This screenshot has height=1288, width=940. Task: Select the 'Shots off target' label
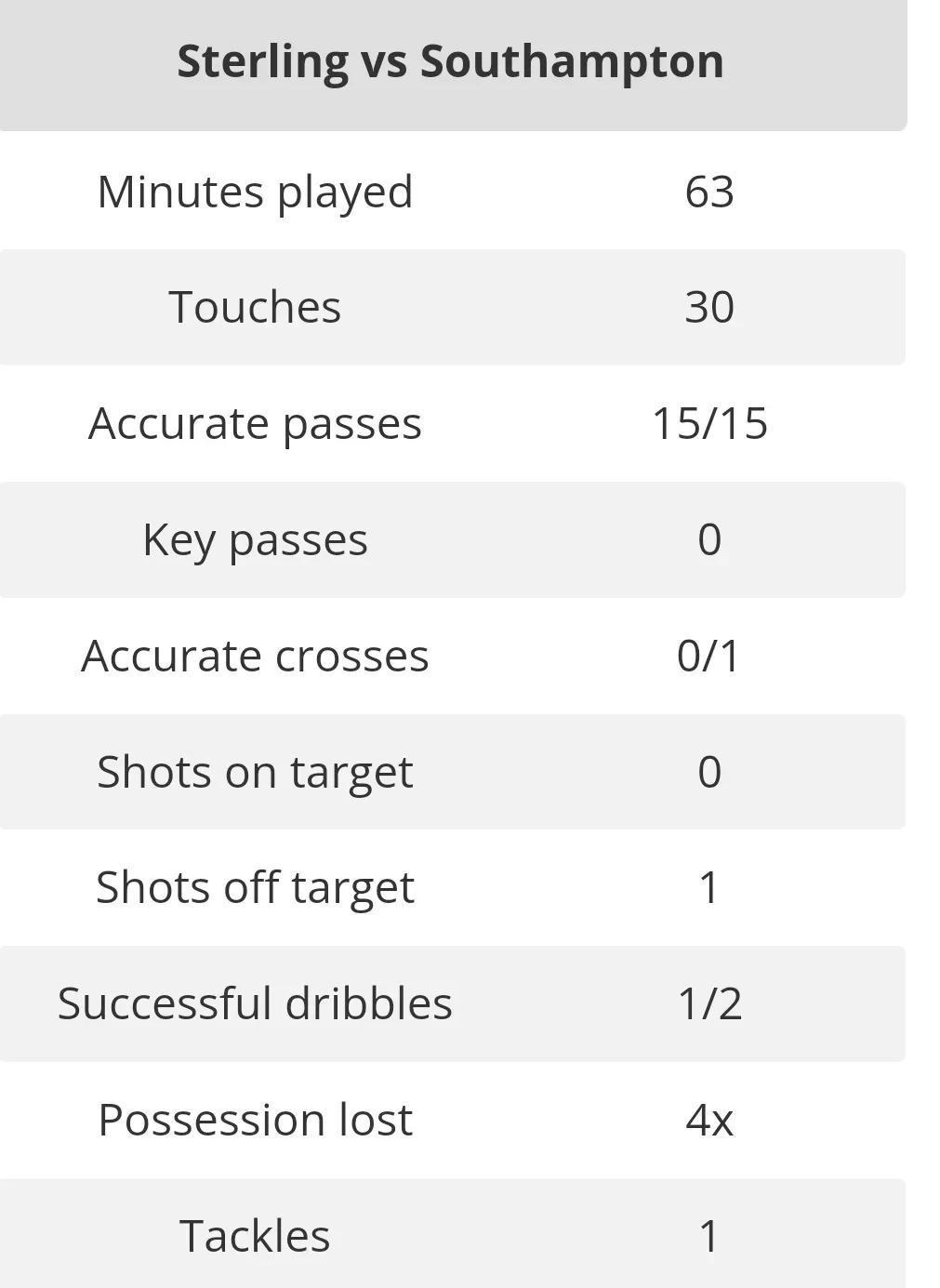point(255,888)
